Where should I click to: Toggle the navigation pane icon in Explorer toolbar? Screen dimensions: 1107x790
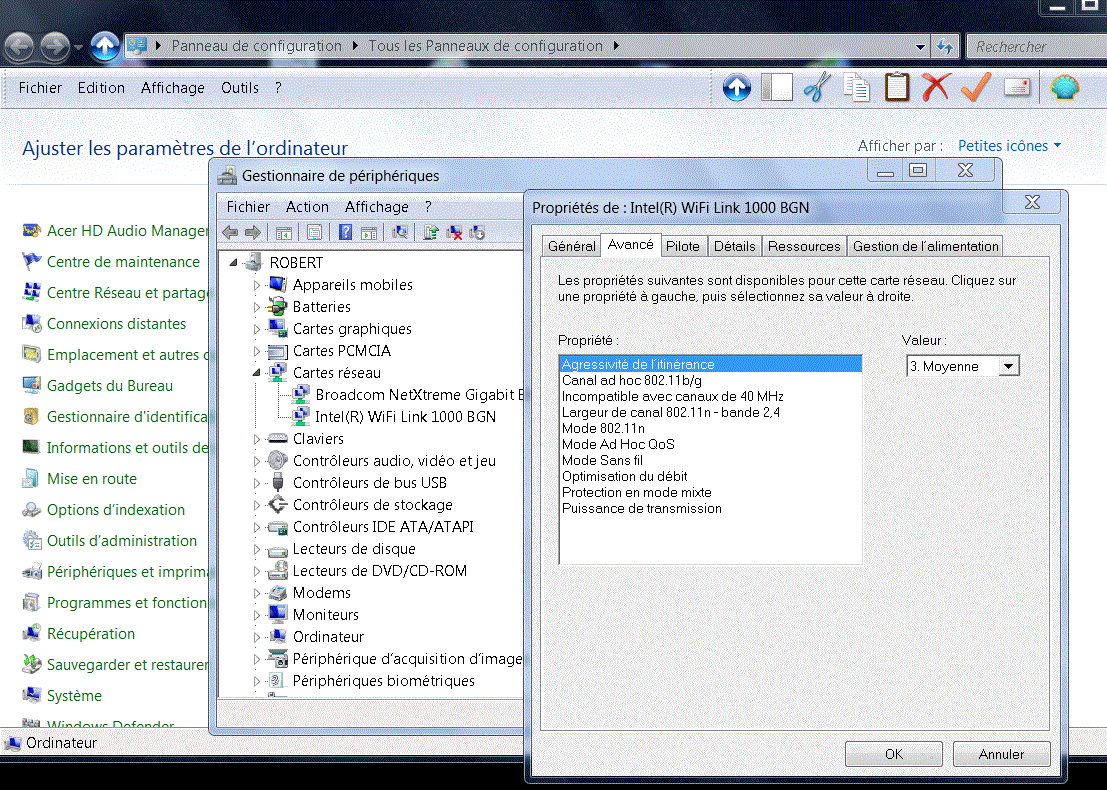[777, 88]
